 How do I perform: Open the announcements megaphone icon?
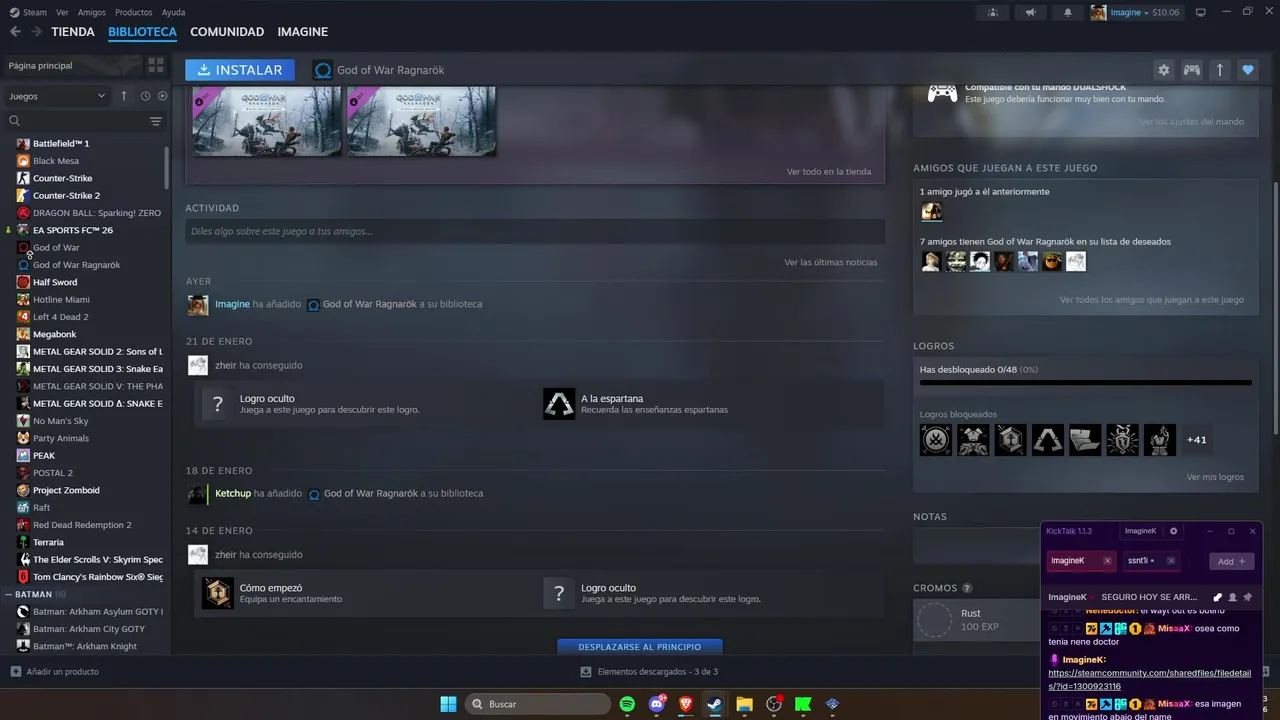pos(1030,12)
